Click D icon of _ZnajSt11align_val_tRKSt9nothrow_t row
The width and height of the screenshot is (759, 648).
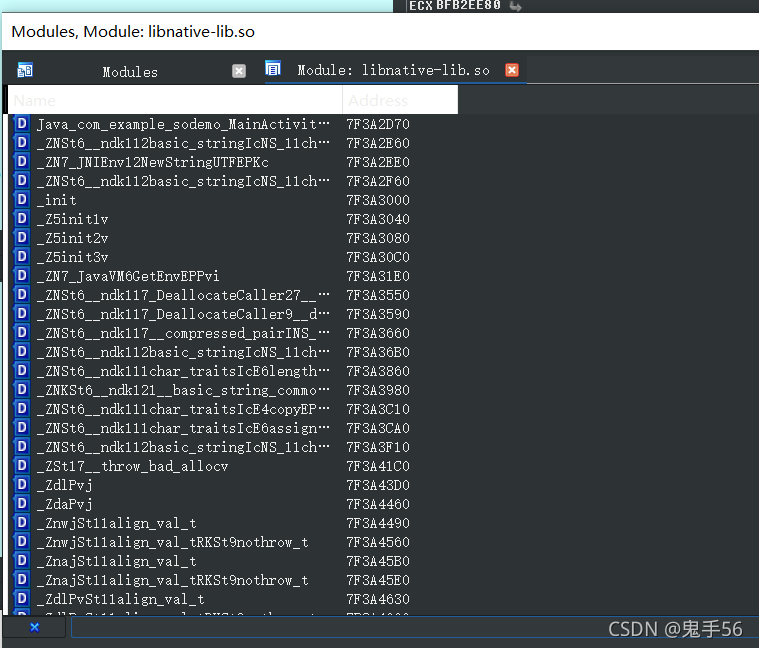click(x=22, y=580)
